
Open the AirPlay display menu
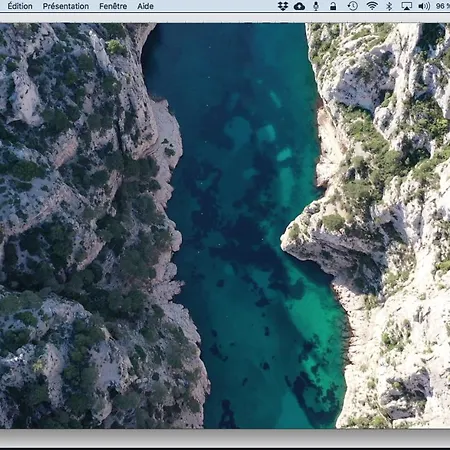coord(406,6)
